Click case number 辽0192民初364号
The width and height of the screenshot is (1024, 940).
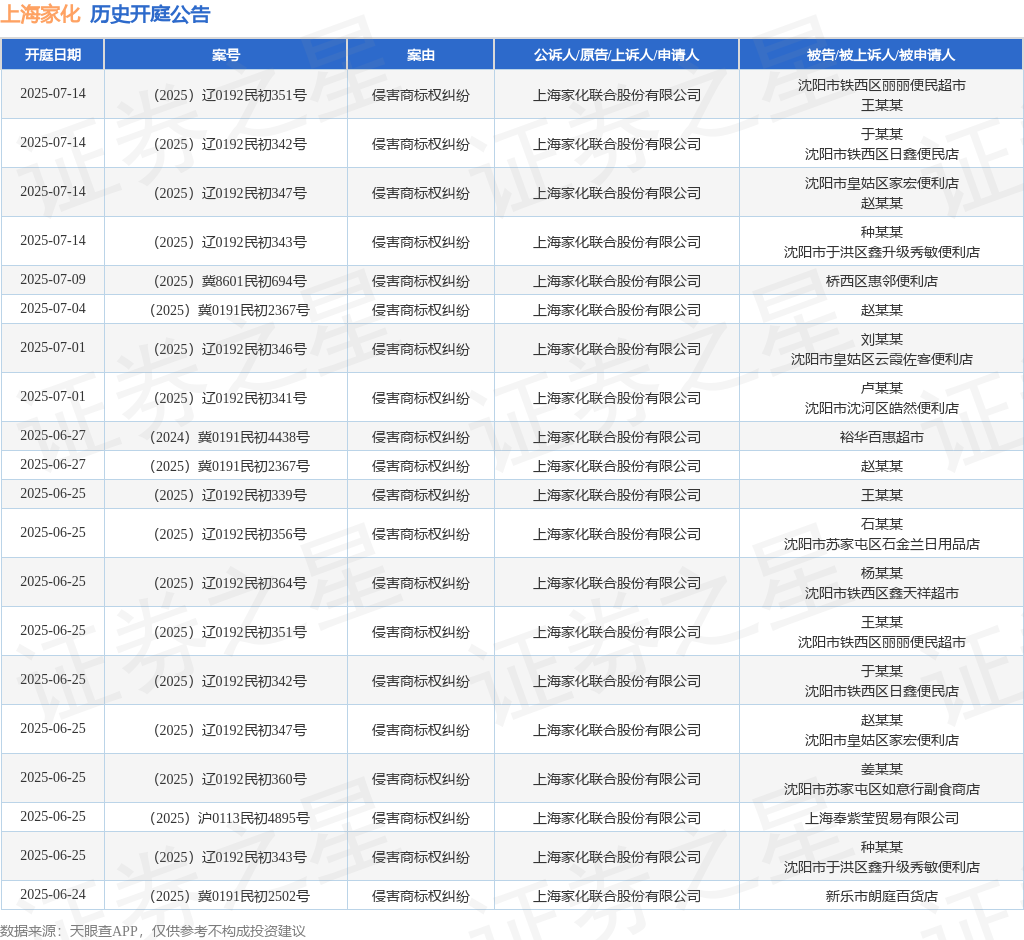click(x=230, y=583)
